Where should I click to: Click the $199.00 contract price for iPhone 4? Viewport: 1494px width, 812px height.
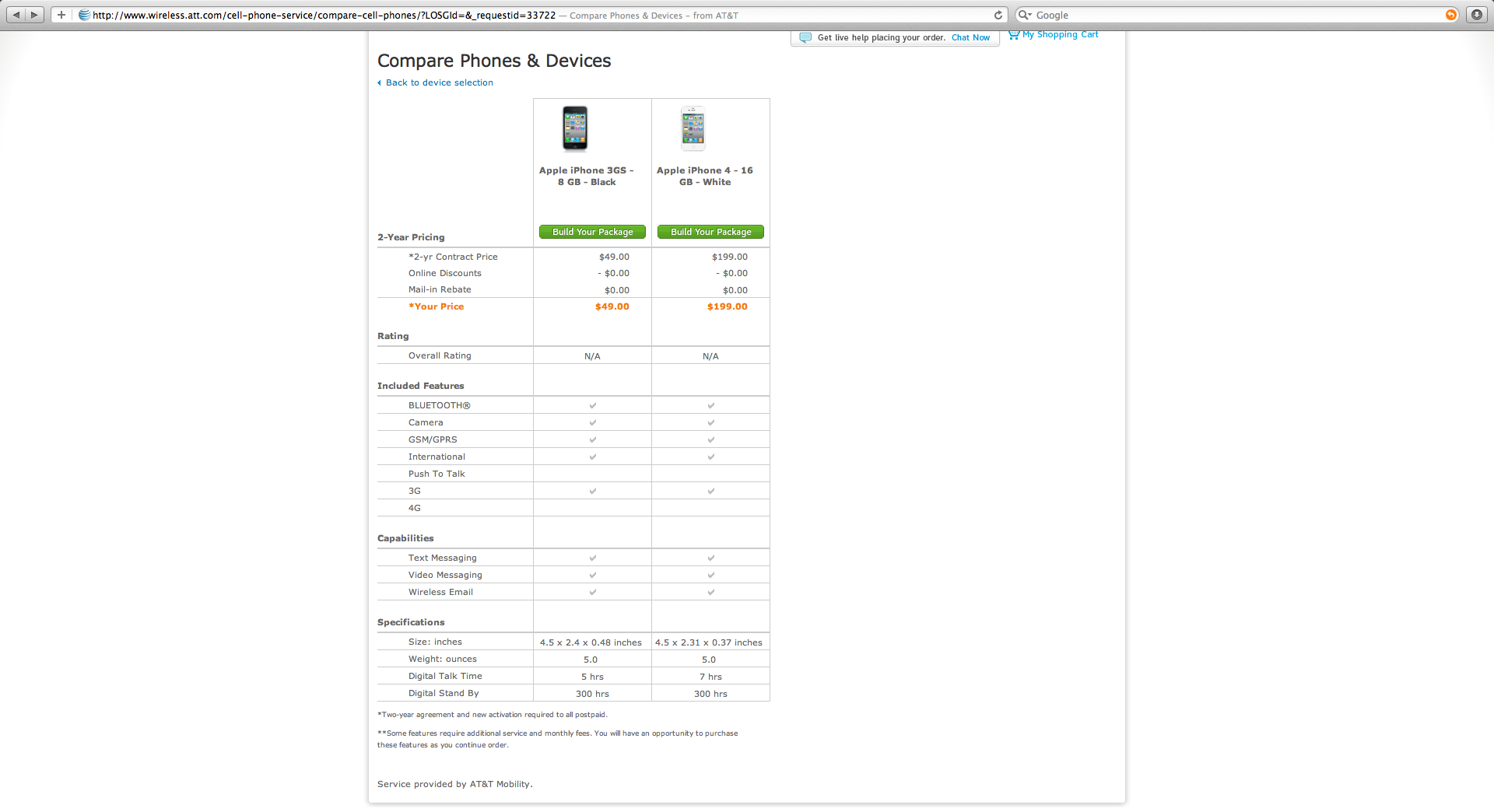729,257
